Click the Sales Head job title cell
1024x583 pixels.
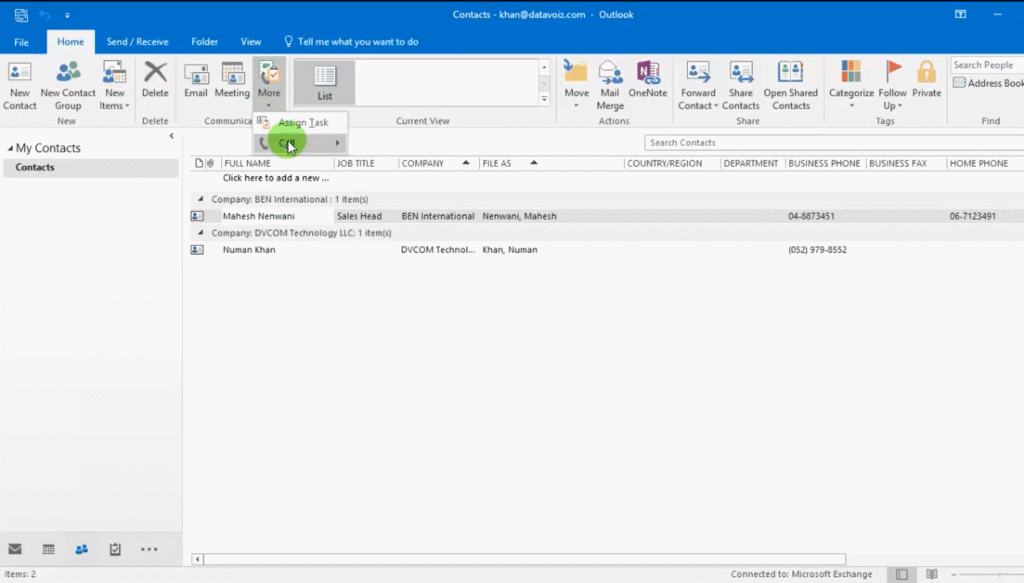pos(359,216)
